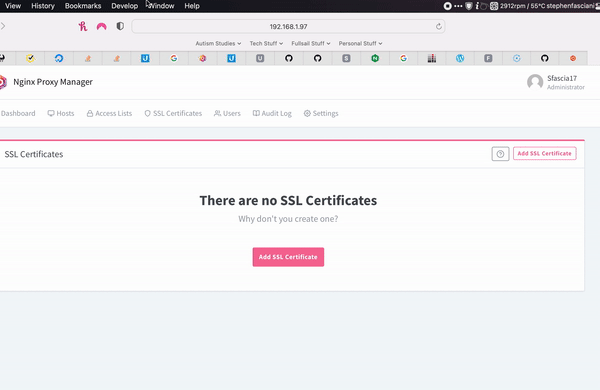The width and height of the screenshot is (600, 390).
Task: Expand the Personal Stuff bookmarks folder
Action: tap(360, 43)
